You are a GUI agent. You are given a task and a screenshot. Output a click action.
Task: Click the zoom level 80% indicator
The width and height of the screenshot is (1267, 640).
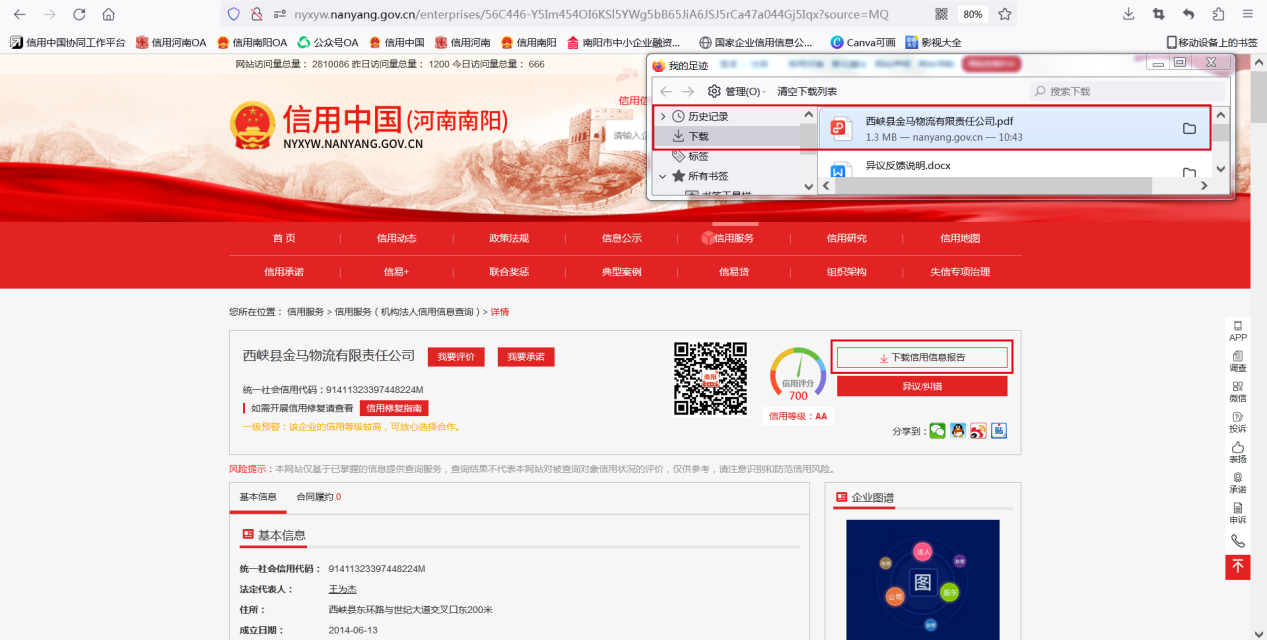click(972, 14)
